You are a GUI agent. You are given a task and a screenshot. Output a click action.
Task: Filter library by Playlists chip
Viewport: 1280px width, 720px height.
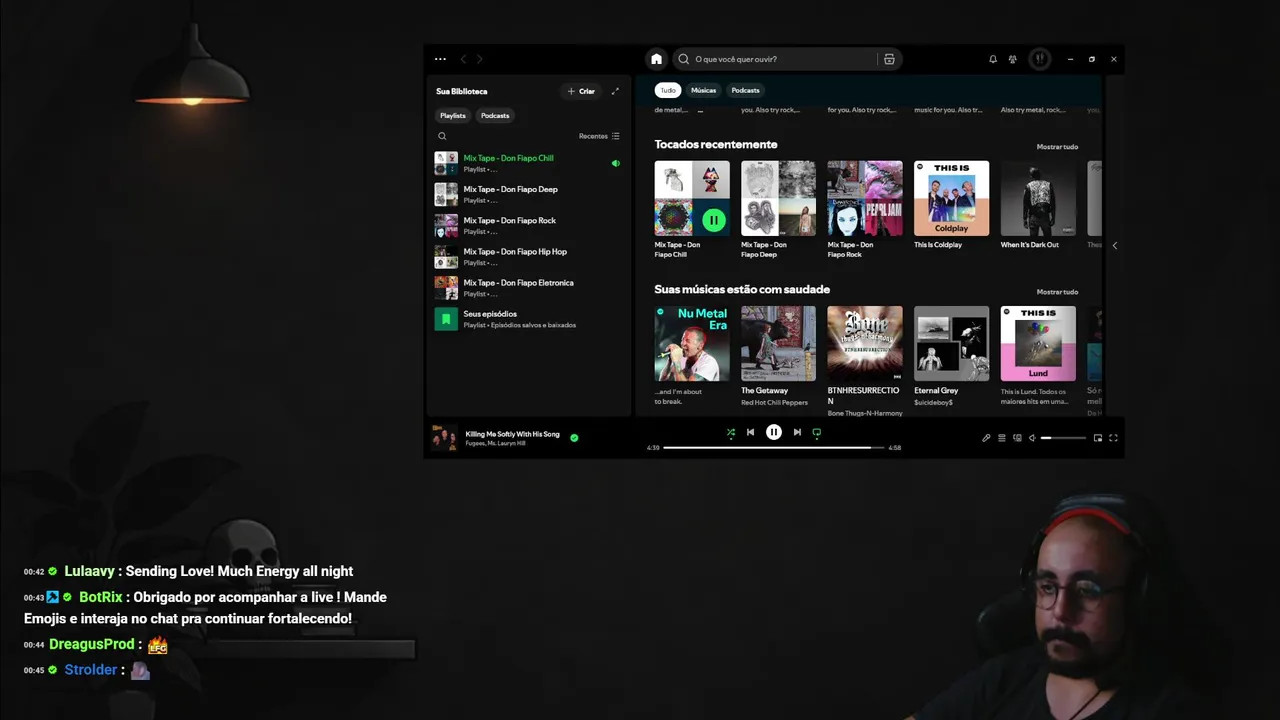click(x=453, y=115)
